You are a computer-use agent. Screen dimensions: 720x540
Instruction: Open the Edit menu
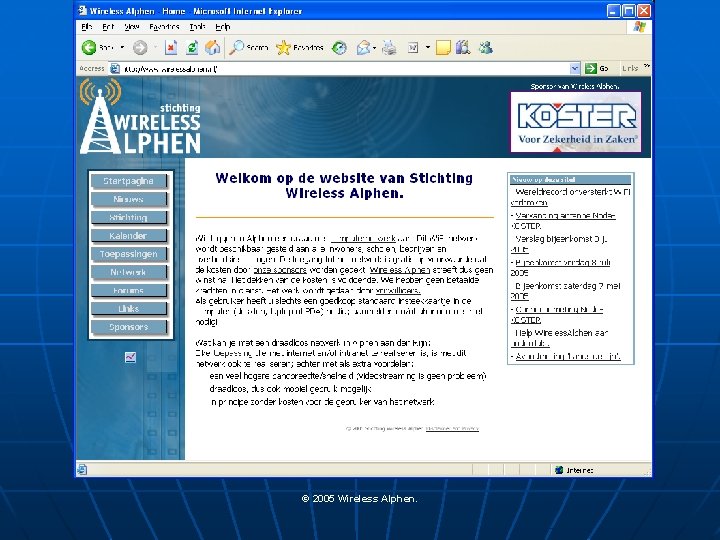[108, 27]
